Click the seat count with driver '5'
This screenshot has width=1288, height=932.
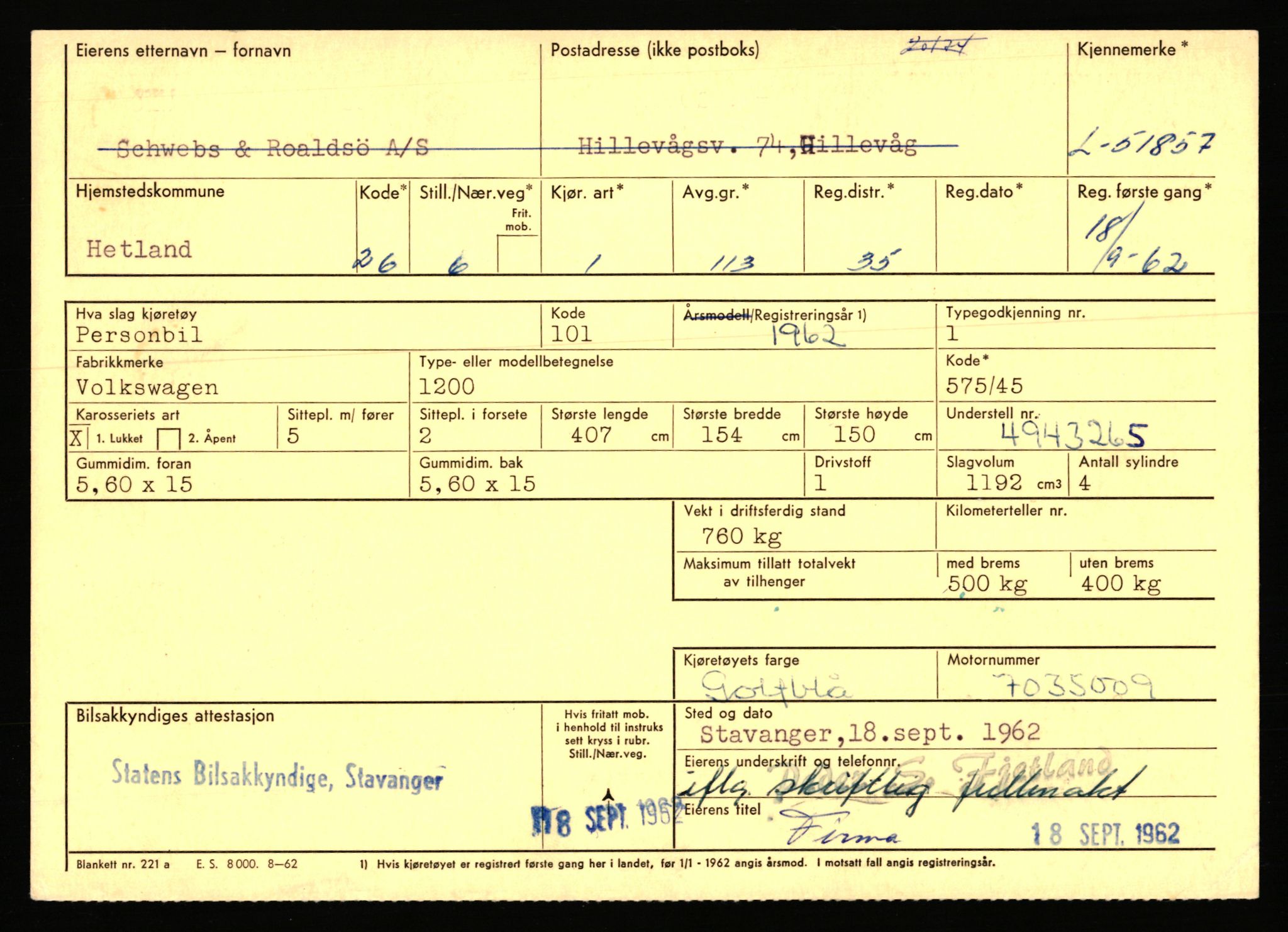pos(293,436)
